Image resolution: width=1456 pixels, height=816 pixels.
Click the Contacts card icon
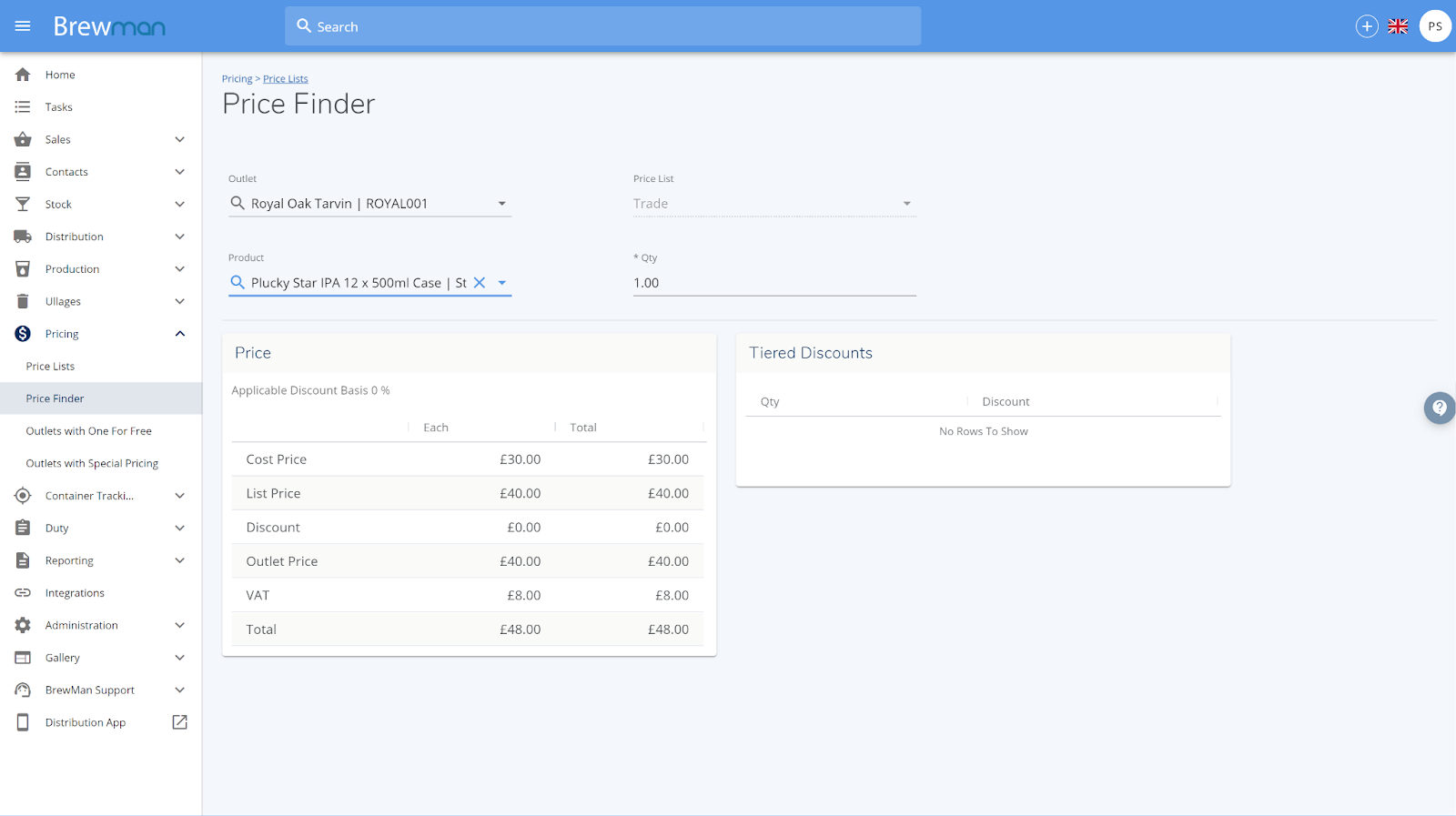tap(23, 172)
